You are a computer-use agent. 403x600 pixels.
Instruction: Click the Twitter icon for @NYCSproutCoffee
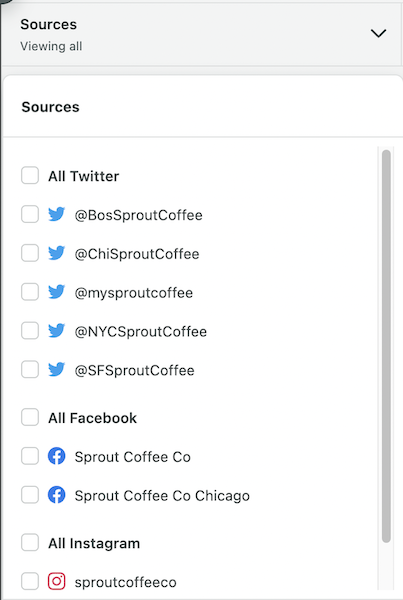click(x=57, y=331)
